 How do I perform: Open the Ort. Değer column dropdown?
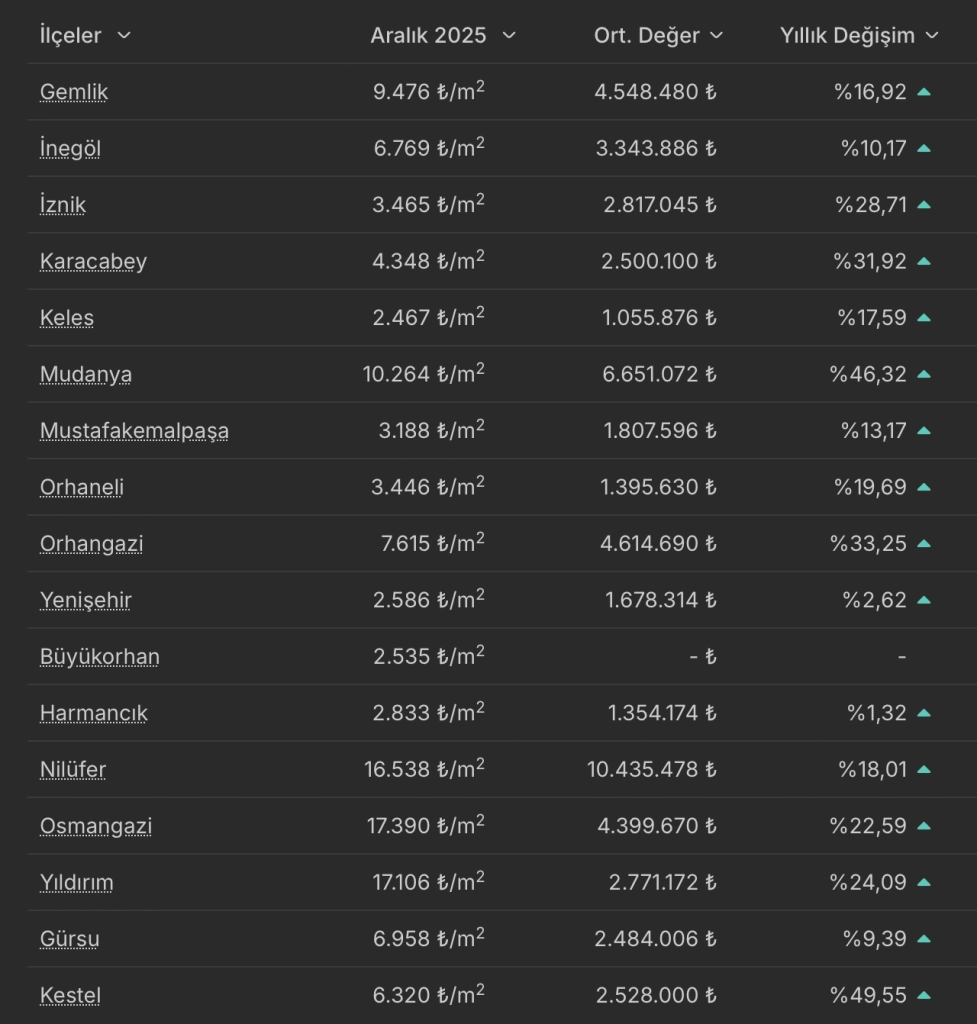click(716, 35)
